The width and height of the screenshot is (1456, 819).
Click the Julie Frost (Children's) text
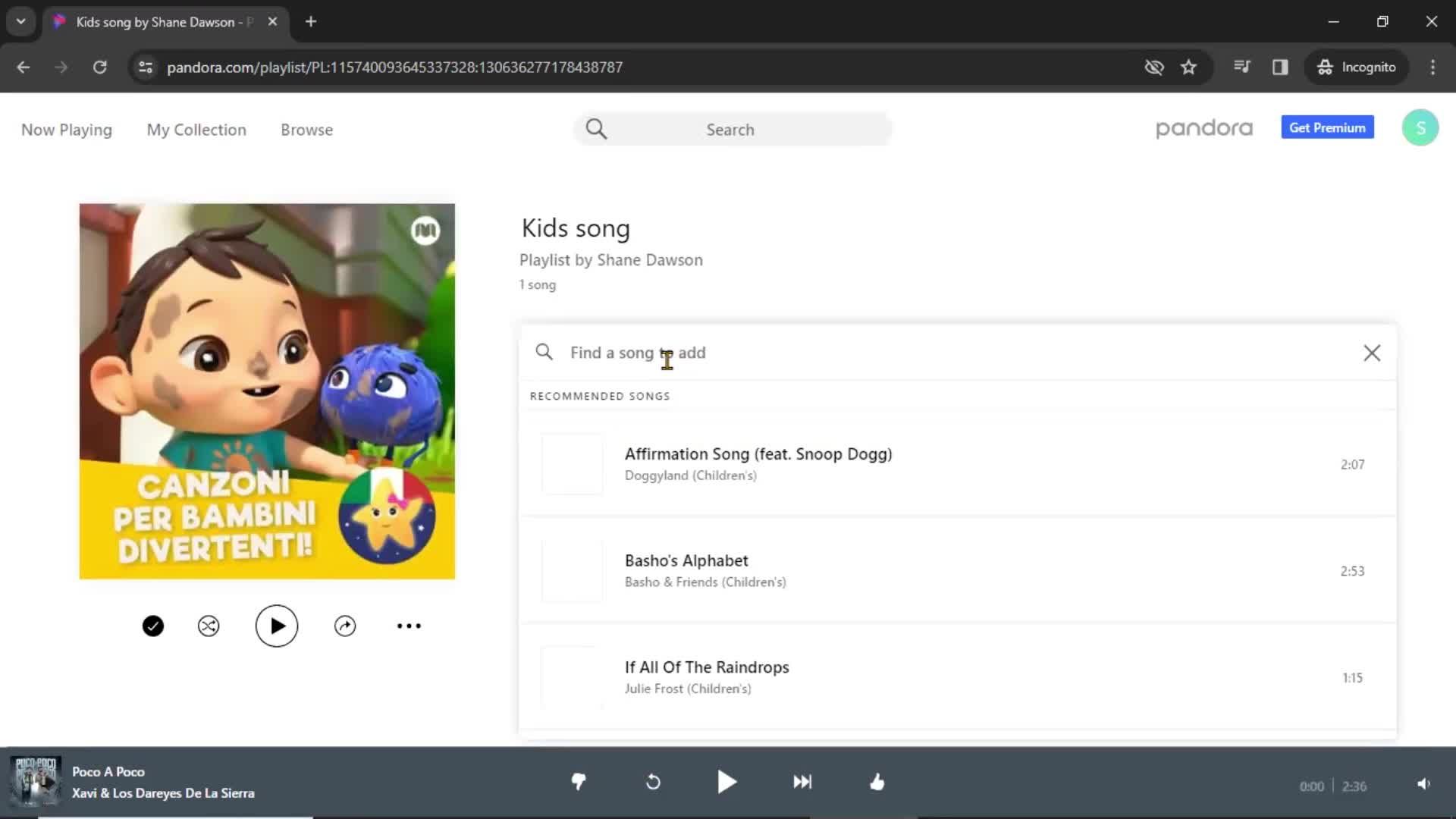click(x=688, y=689)
